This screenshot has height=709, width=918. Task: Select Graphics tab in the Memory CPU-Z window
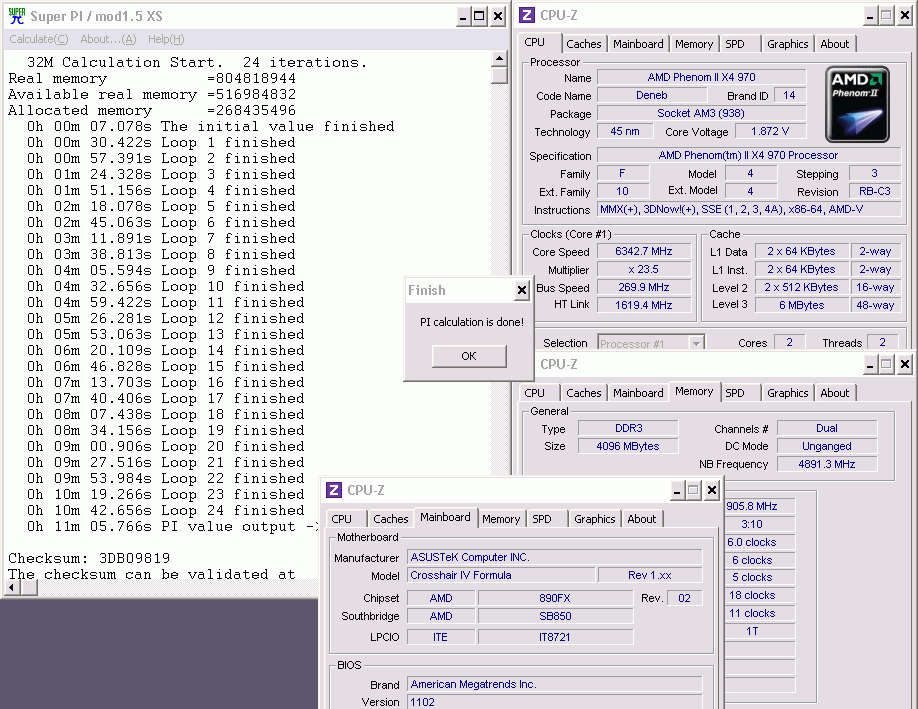787,393
